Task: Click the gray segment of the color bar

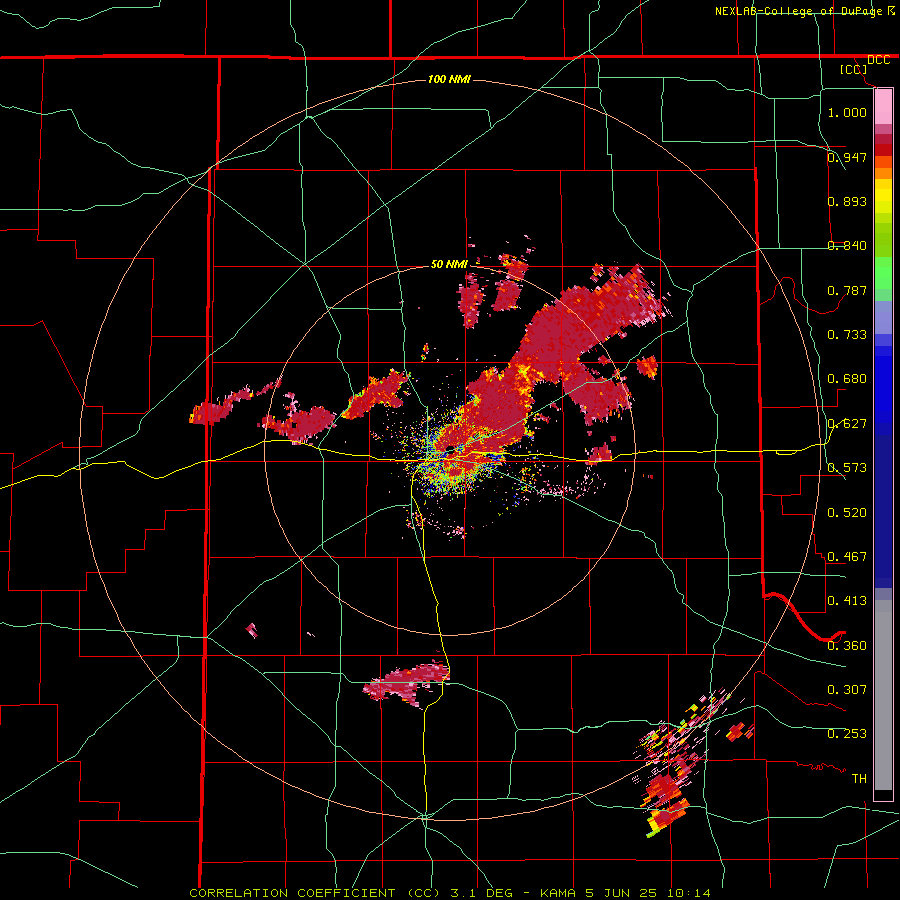Action: [883, 695]
